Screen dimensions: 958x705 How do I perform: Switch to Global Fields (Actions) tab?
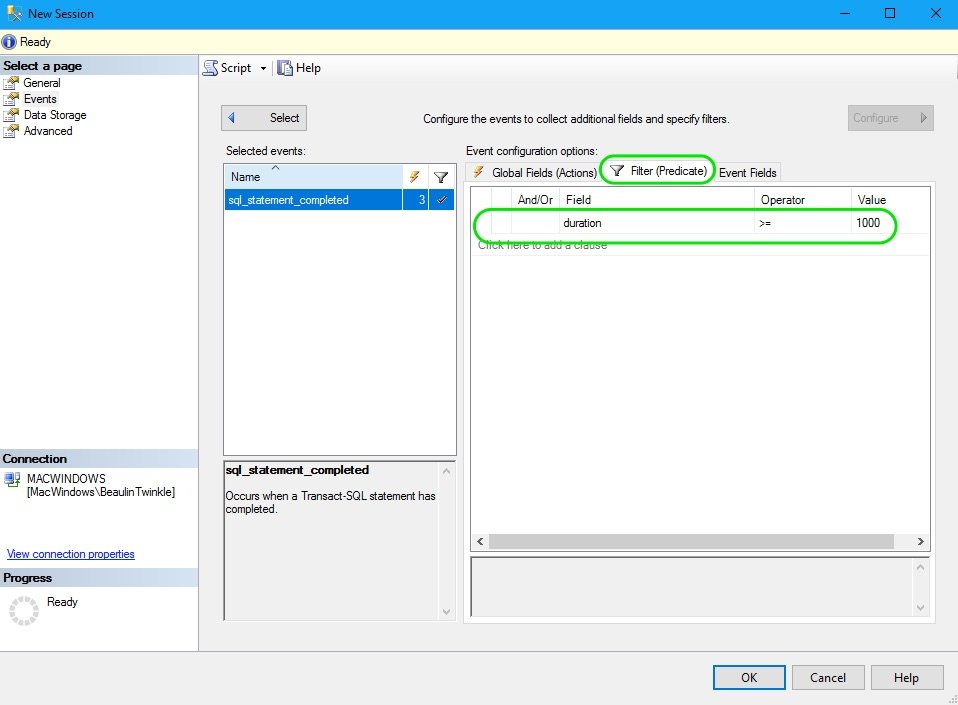pos(534,172)
